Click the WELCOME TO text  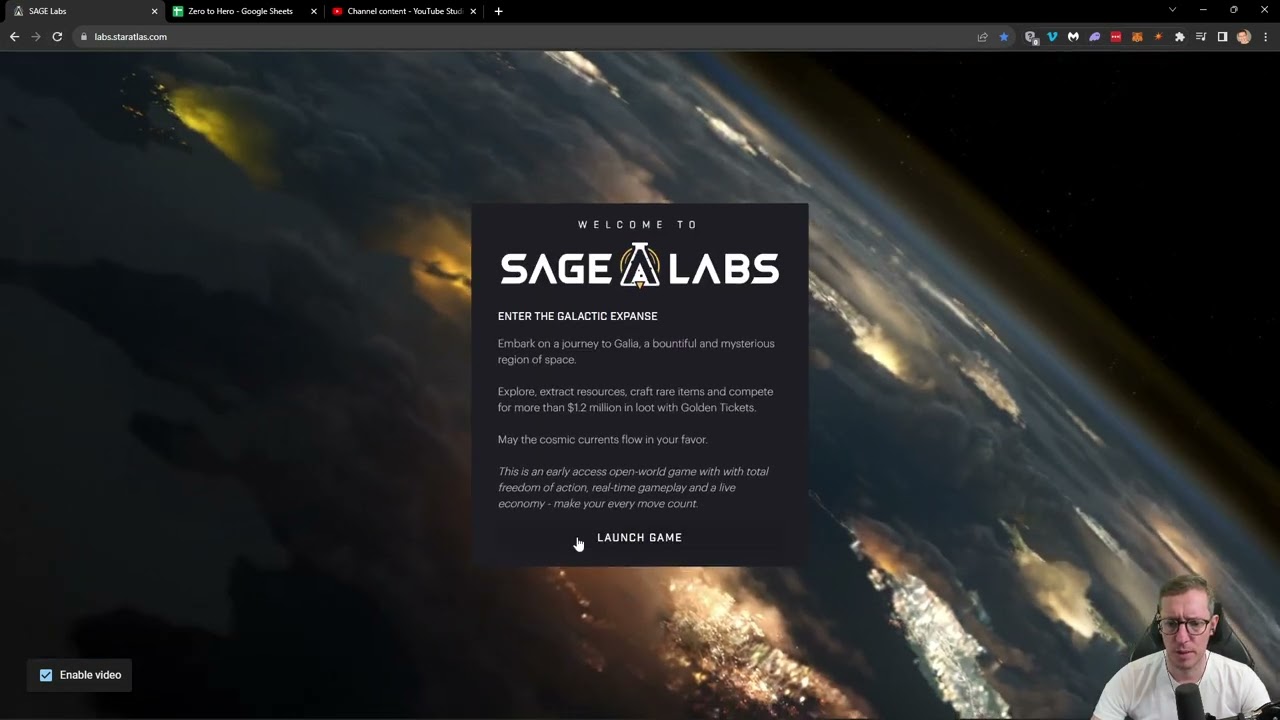[639, 225]
